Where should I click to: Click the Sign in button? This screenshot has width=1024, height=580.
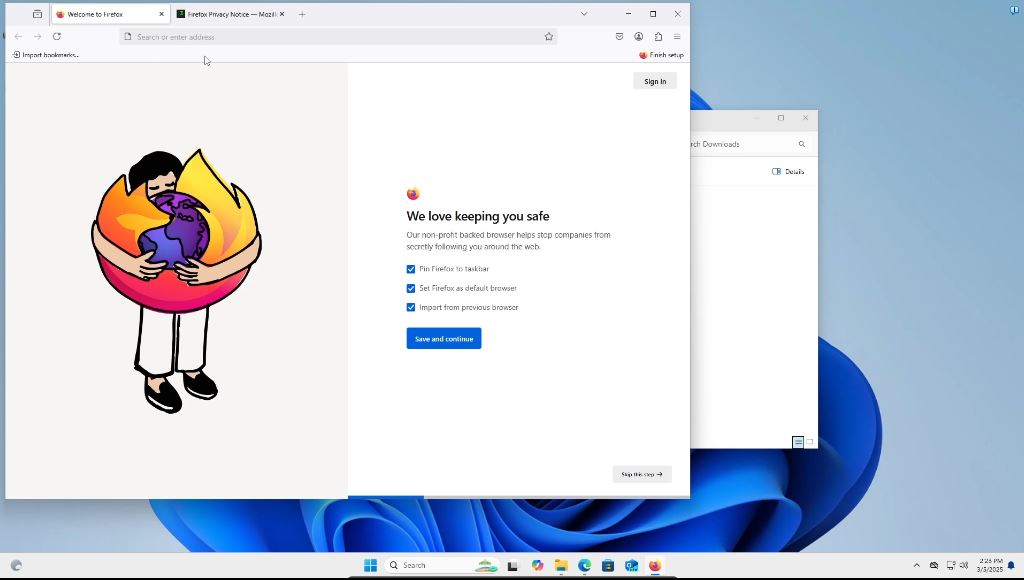coord(655,81)
